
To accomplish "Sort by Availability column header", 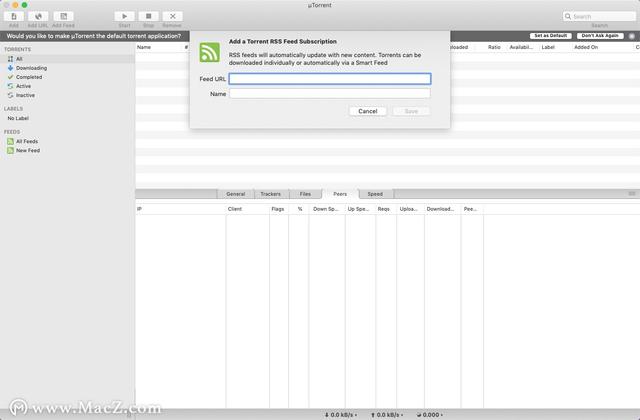I will coord(521,47).
